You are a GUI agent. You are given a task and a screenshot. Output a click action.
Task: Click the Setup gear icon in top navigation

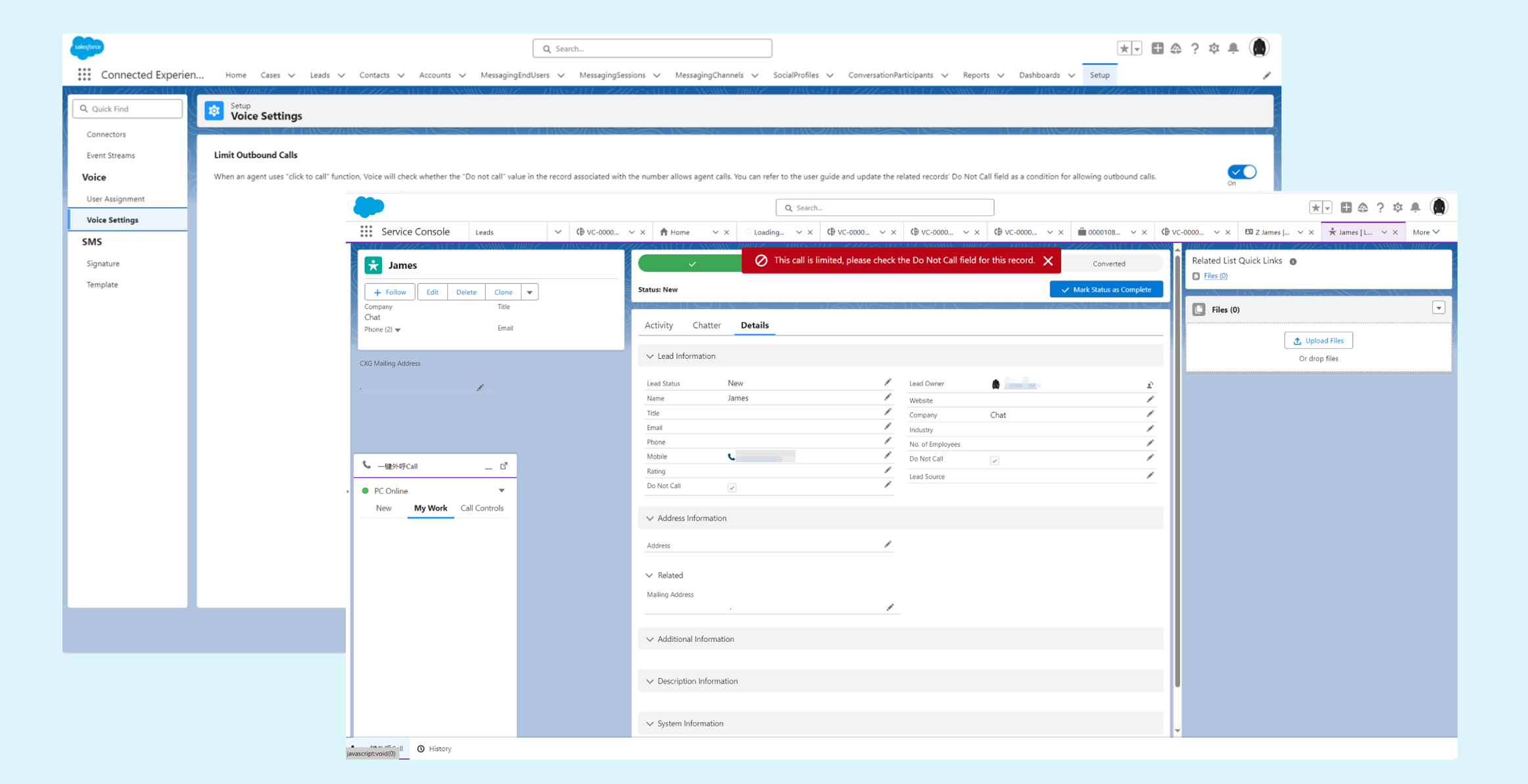click(1215, 47)
